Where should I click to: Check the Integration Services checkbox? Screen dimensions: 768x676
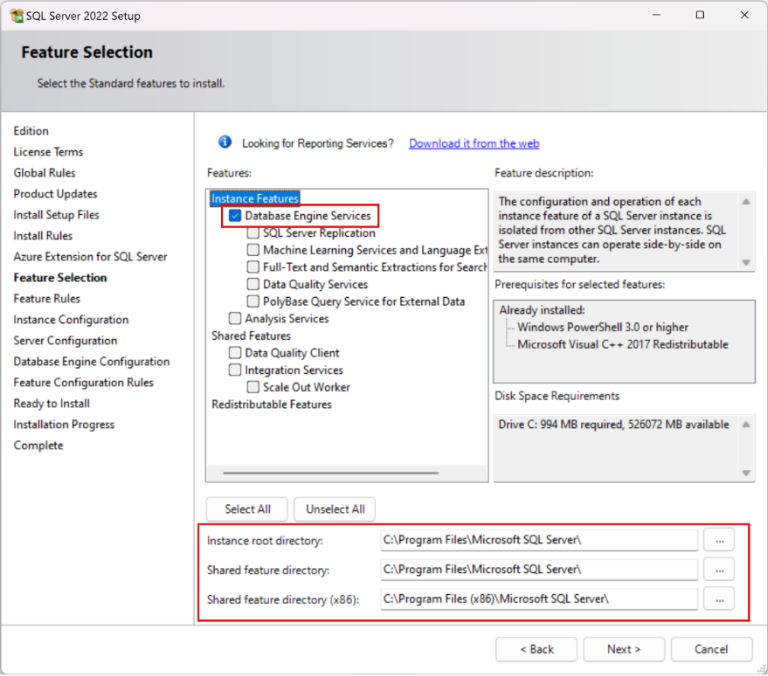point(235,370)
